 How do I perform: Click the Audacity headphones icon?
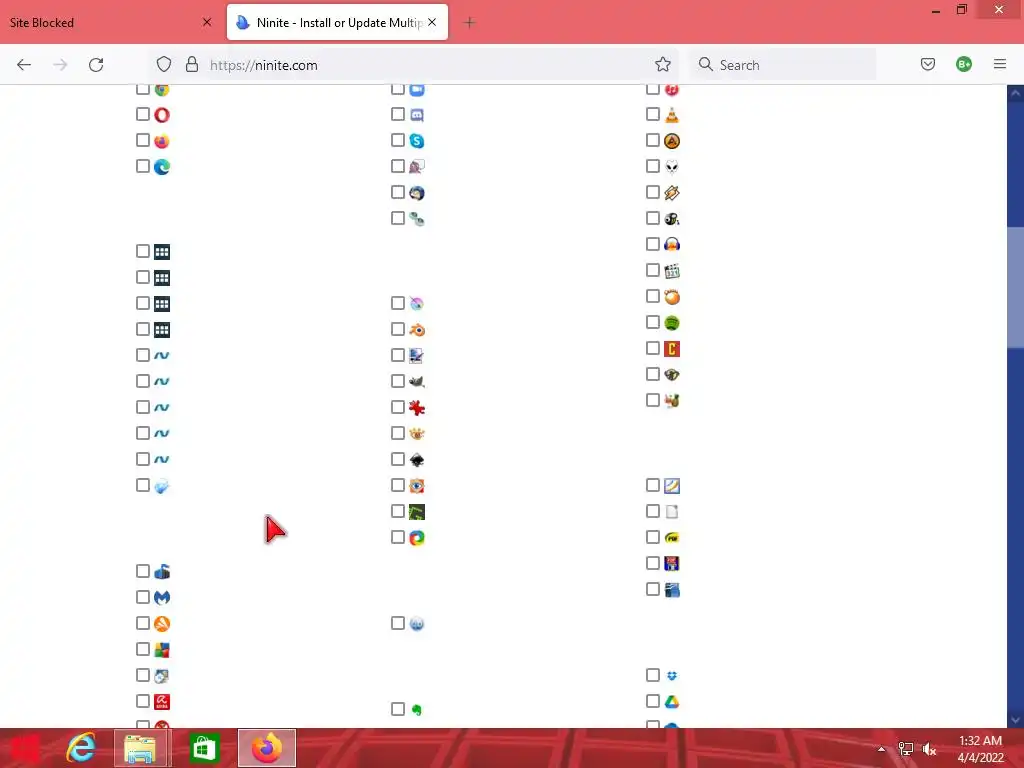click(x=671, y=244)
